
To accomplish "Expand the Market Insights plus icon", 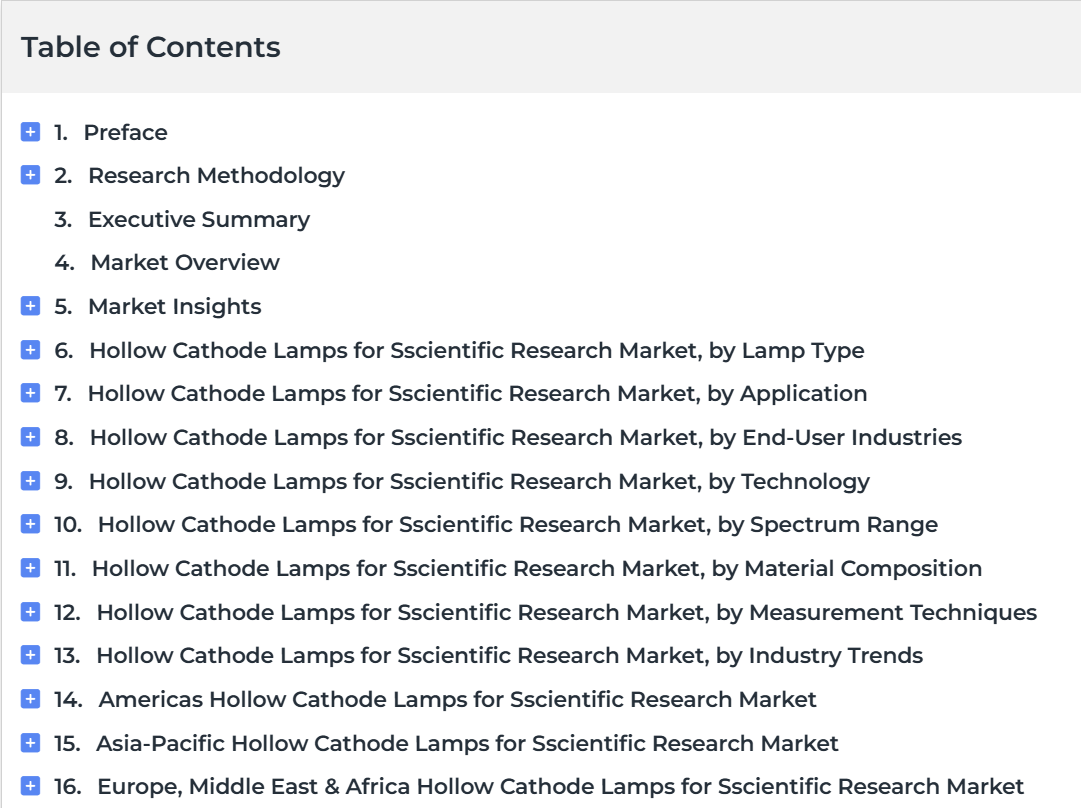I will click(x=30, y=306).
